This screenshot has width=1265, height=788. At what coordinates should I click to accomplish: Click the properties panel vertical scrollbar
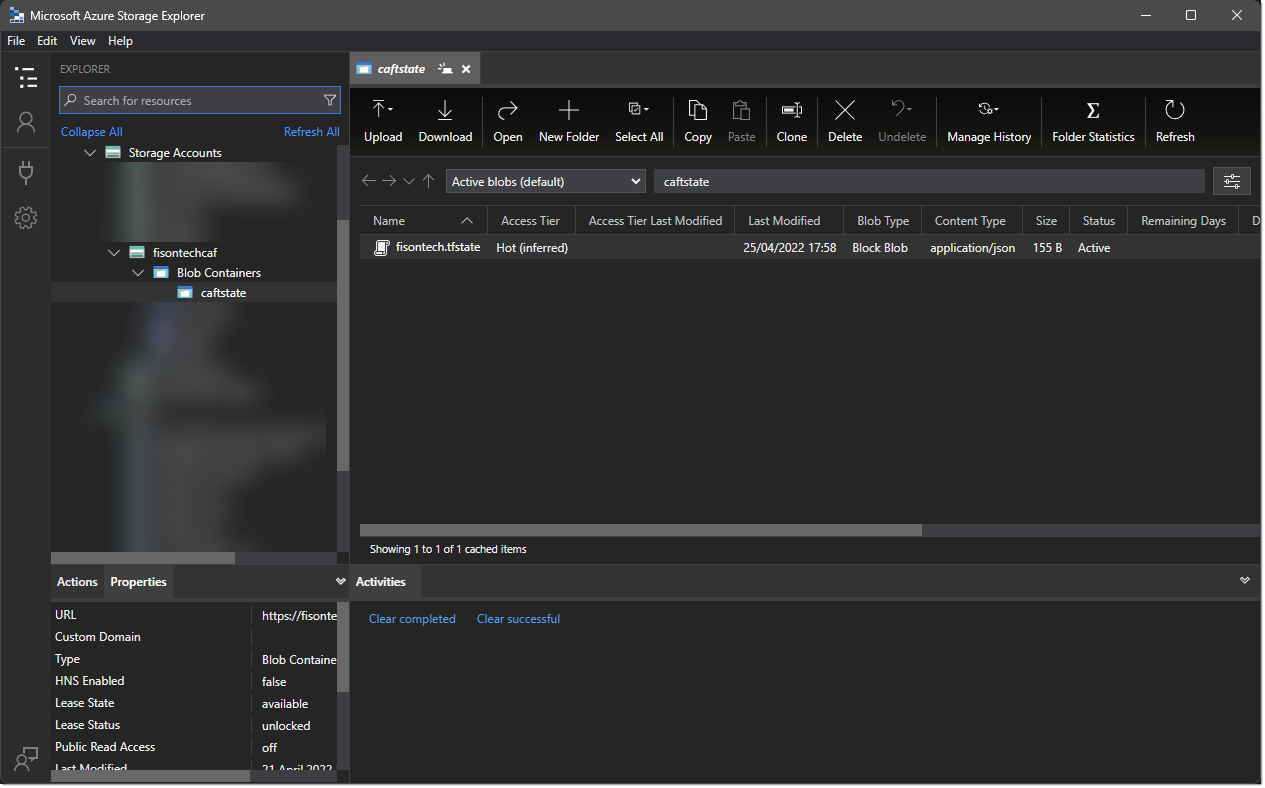click(x=343, y=647)
